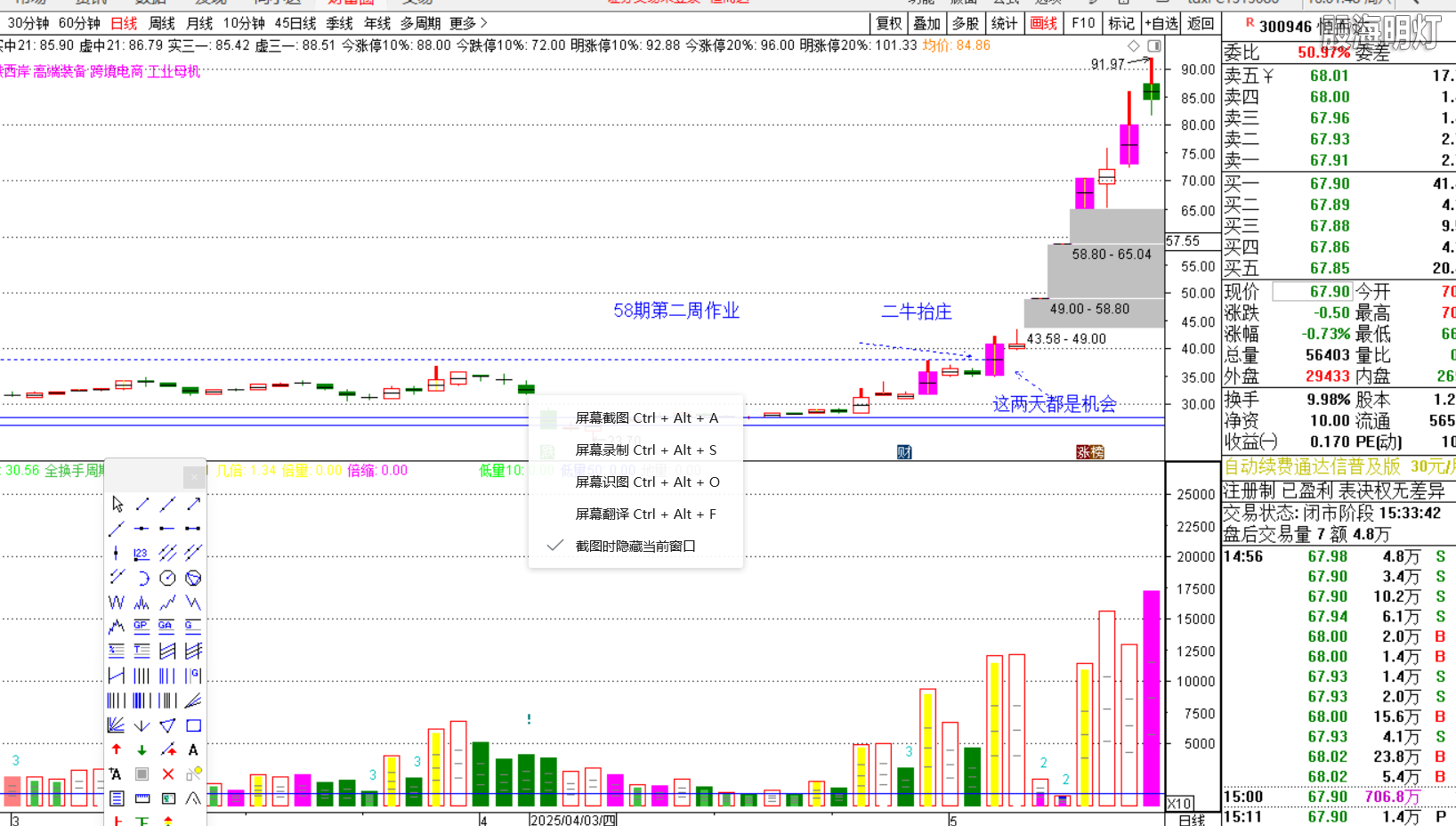Choose 屏幕截图 Ctrl+Alt+A menu item
1456x826 pixels.
635,417
